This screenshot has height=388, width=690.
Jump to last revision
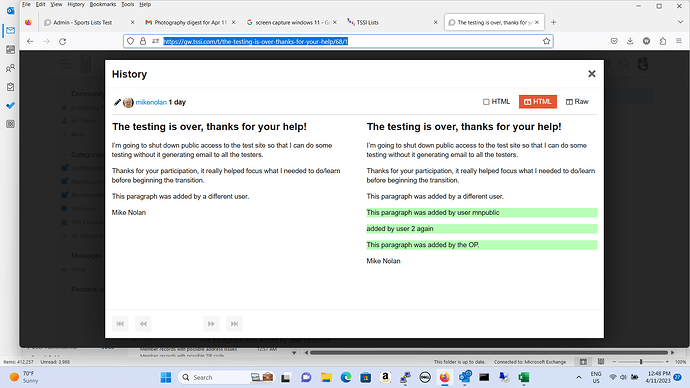coord(234,324)
